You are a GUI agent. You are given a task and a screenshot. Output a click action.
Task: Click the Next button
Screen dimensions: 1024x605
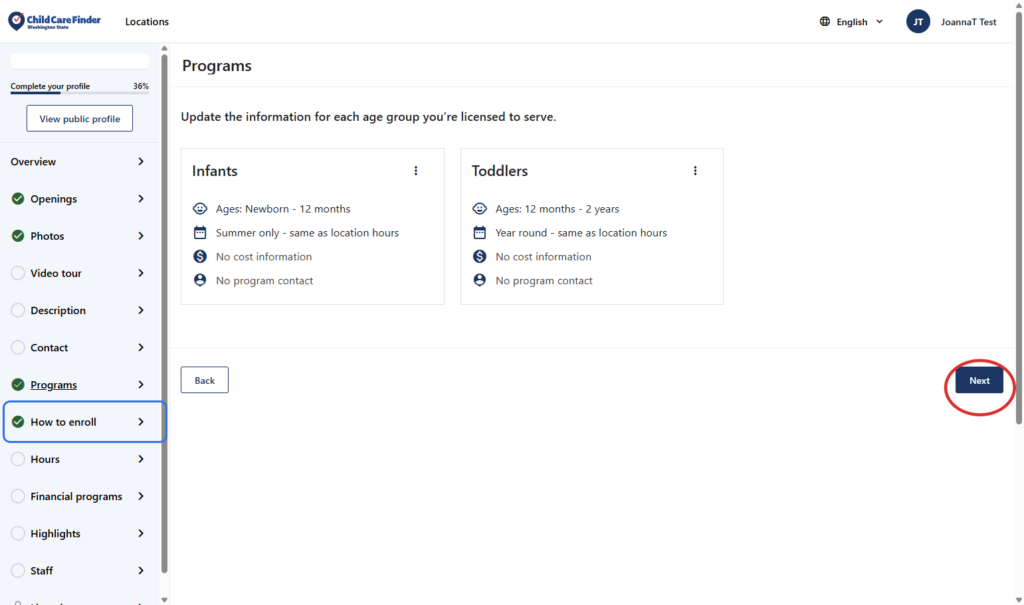979,380
